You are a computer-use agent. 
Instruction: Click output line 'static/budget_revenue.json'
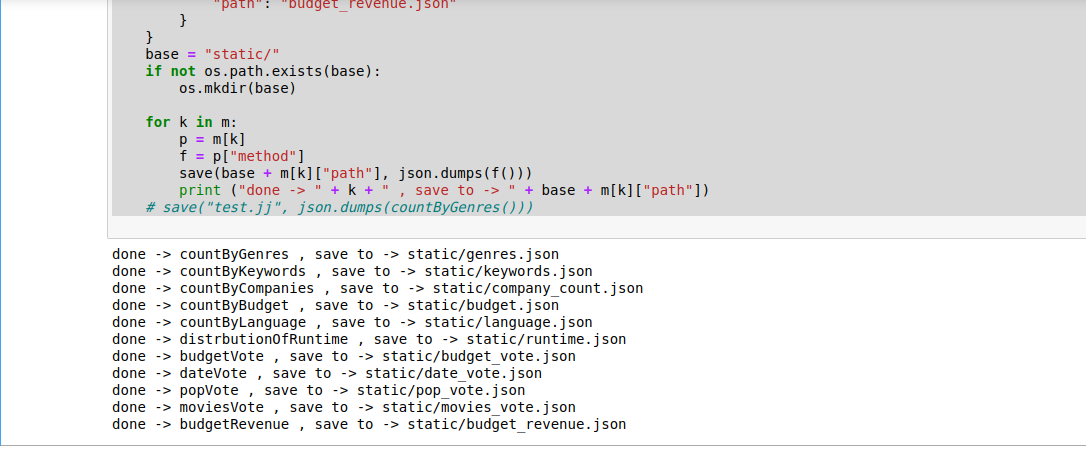(369, 424)
